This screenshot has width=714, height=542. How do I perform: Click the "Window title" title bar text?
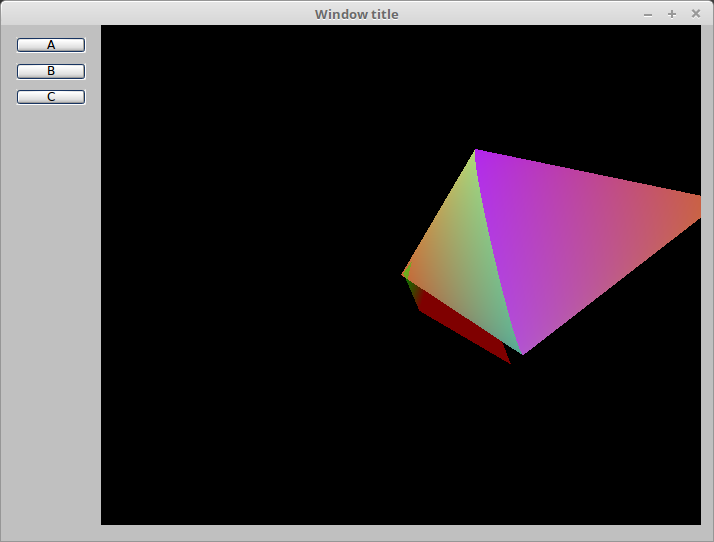356,14
